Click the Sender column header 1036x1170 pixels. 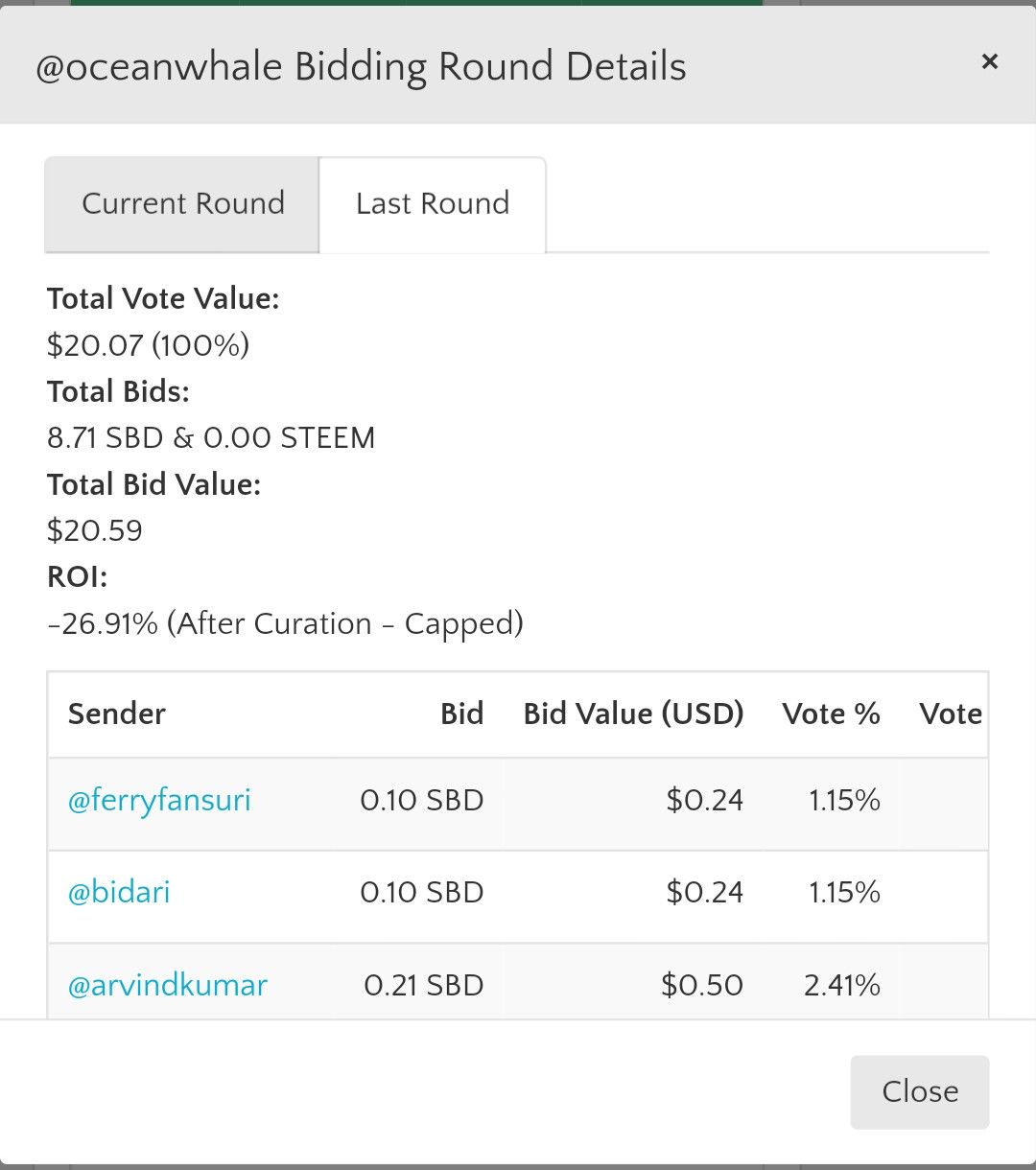point(117,714)
